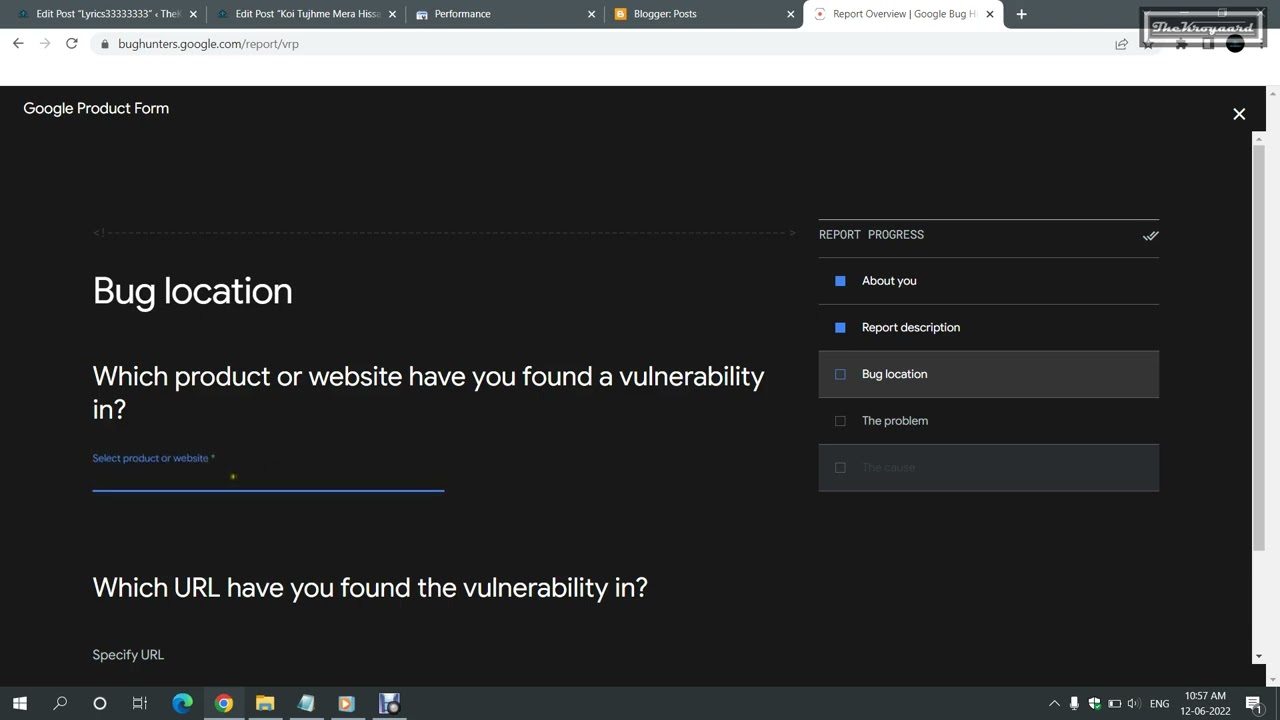The height and width of the screenshot is (720, 1280).
Task: Click the About you step checkbox
Action: tap(840, 281)
